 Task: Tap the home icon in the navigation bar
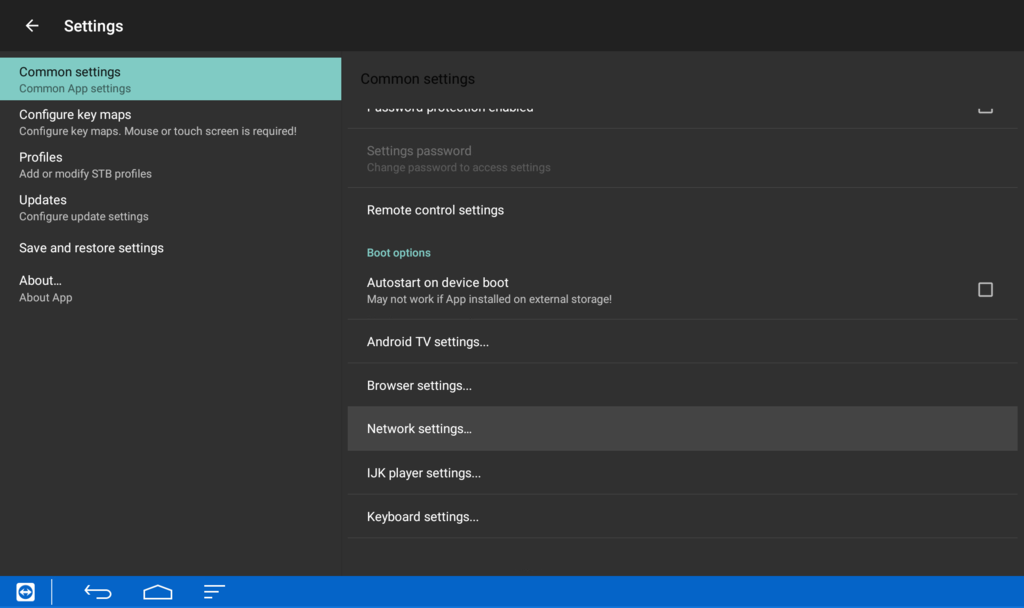click(157, 591)
